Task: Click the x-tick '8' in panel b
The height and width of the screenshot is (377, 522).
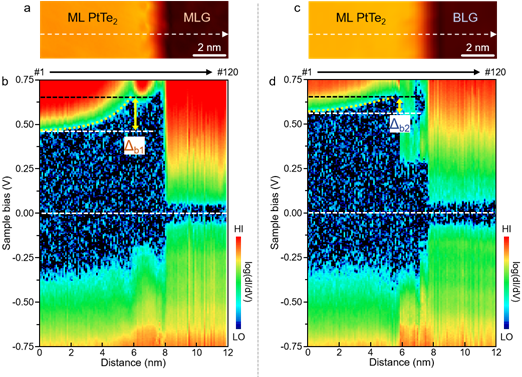Action: [165, 353]
